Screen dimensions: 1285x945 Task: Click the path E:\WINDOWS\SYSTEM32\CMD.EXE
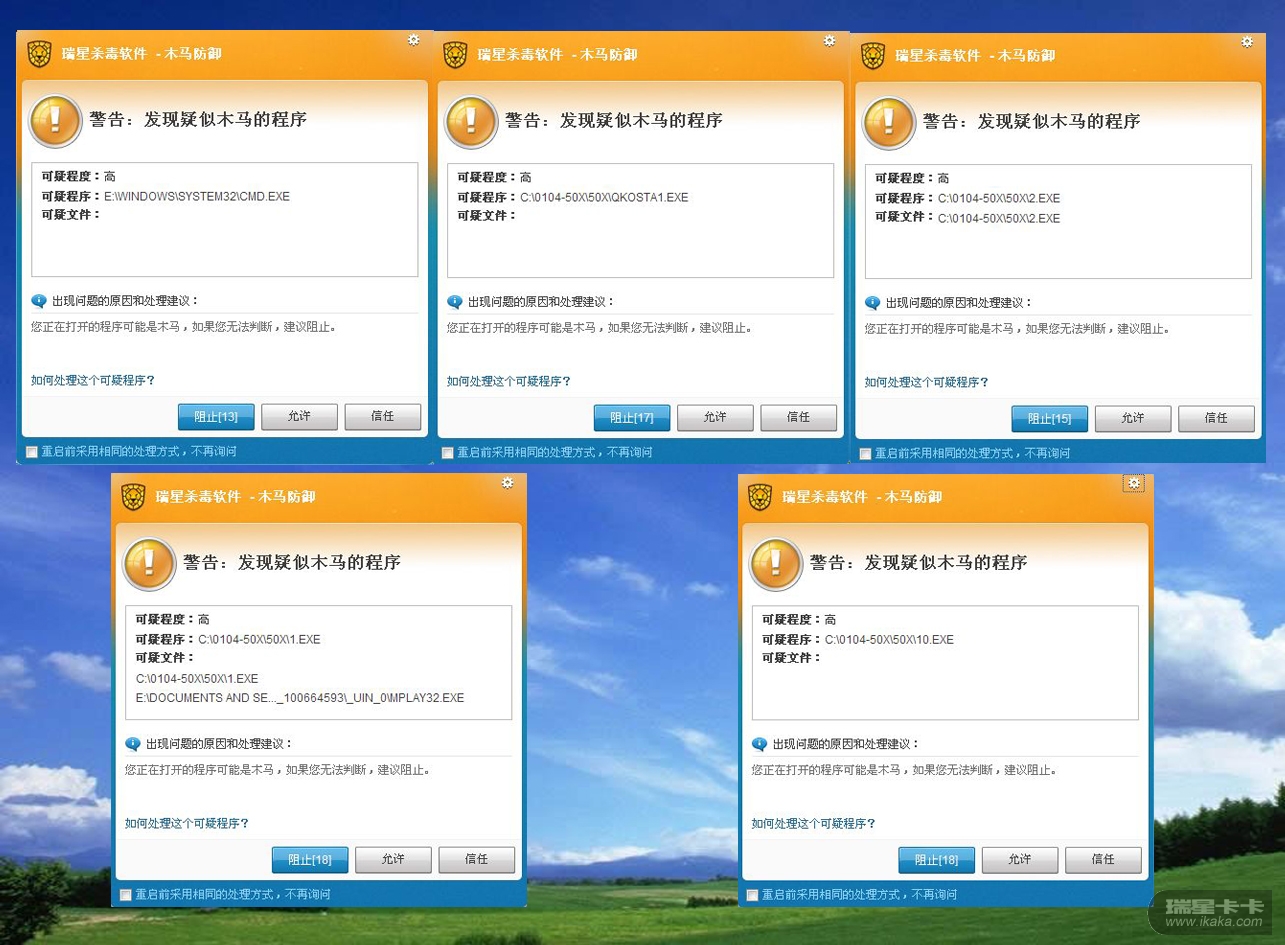(197, 196)
